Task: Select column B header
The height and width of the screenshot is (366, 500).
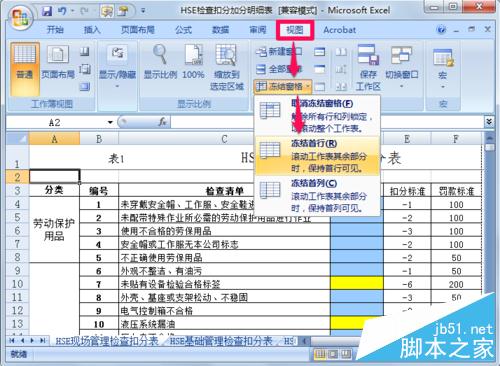Action: pos(99,138)
